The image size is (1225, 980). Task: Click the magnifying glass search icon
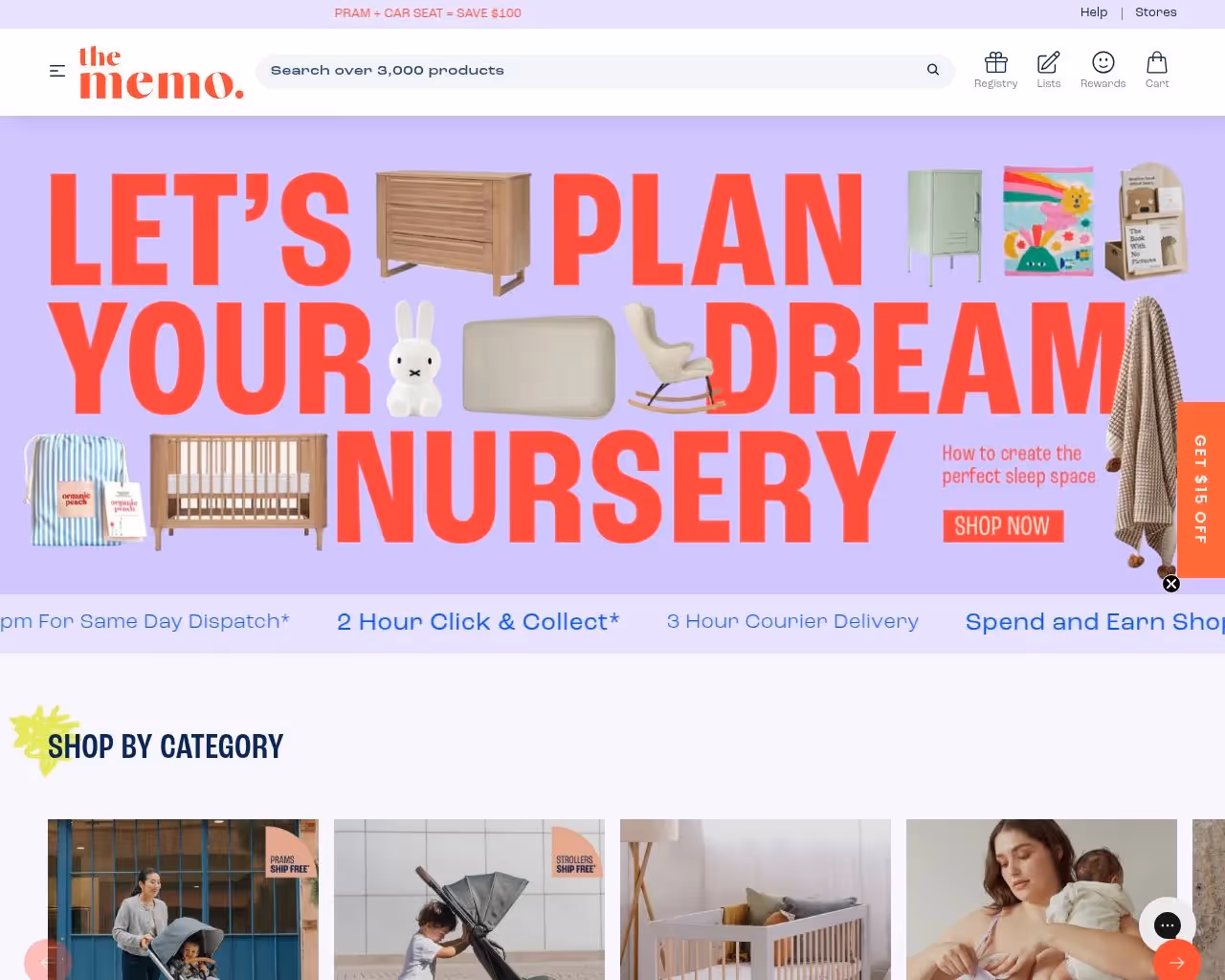933,70
